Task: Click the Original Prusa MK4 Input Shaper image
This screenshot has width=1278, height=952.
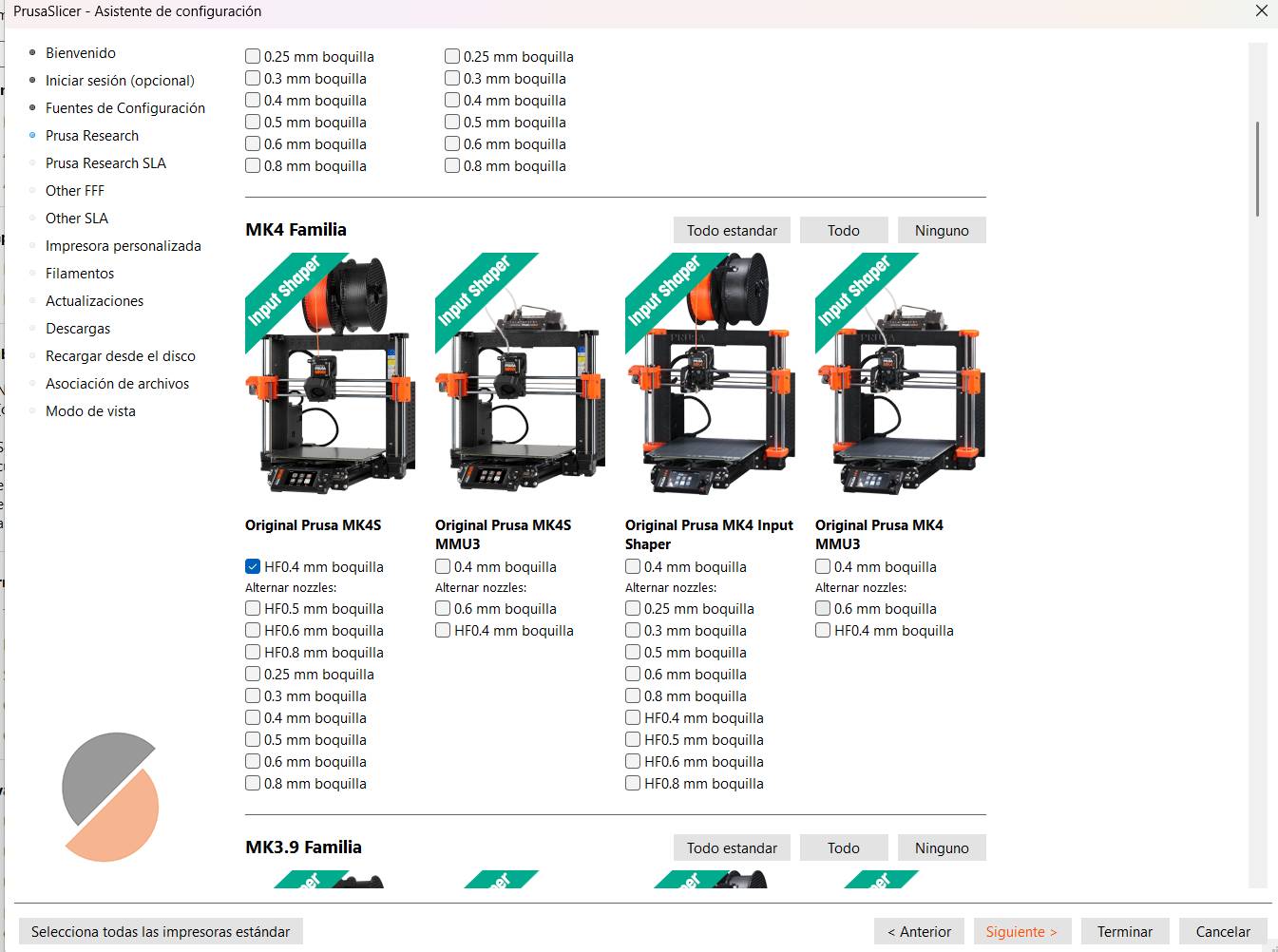Action: click(711, 373)
